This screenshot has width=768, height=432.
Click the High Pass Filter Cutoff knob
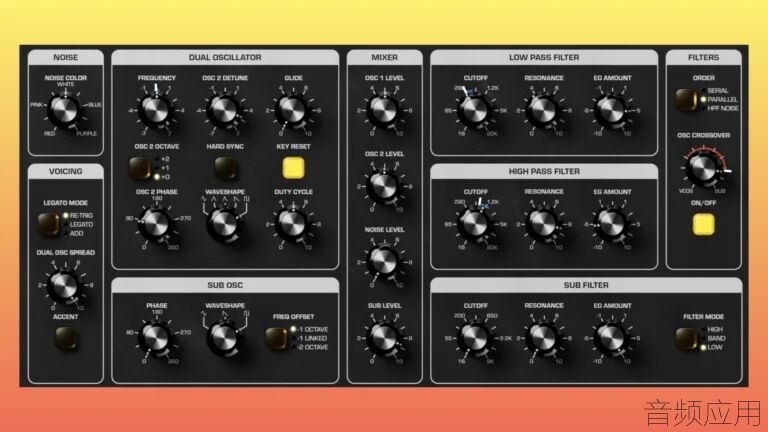tap(475, 224)
